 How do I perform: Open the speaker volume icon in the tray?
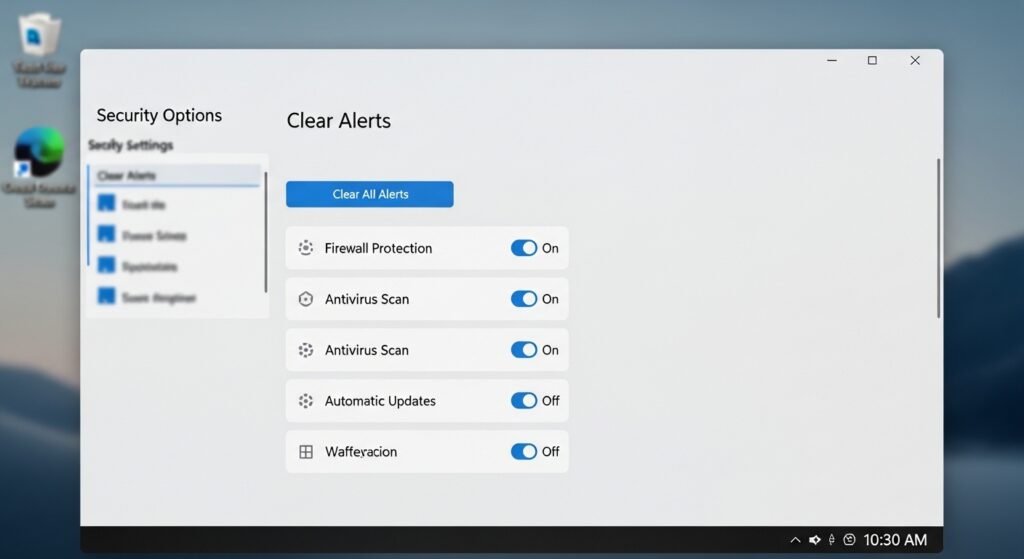[x=815, y=540]
